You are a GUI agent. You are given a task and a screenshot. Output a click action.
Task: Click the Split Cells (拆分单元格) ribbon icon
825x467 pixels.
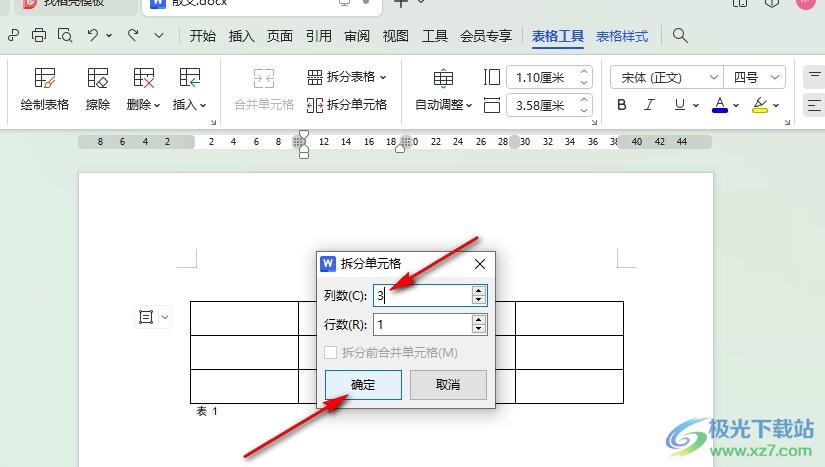point(347,104)
